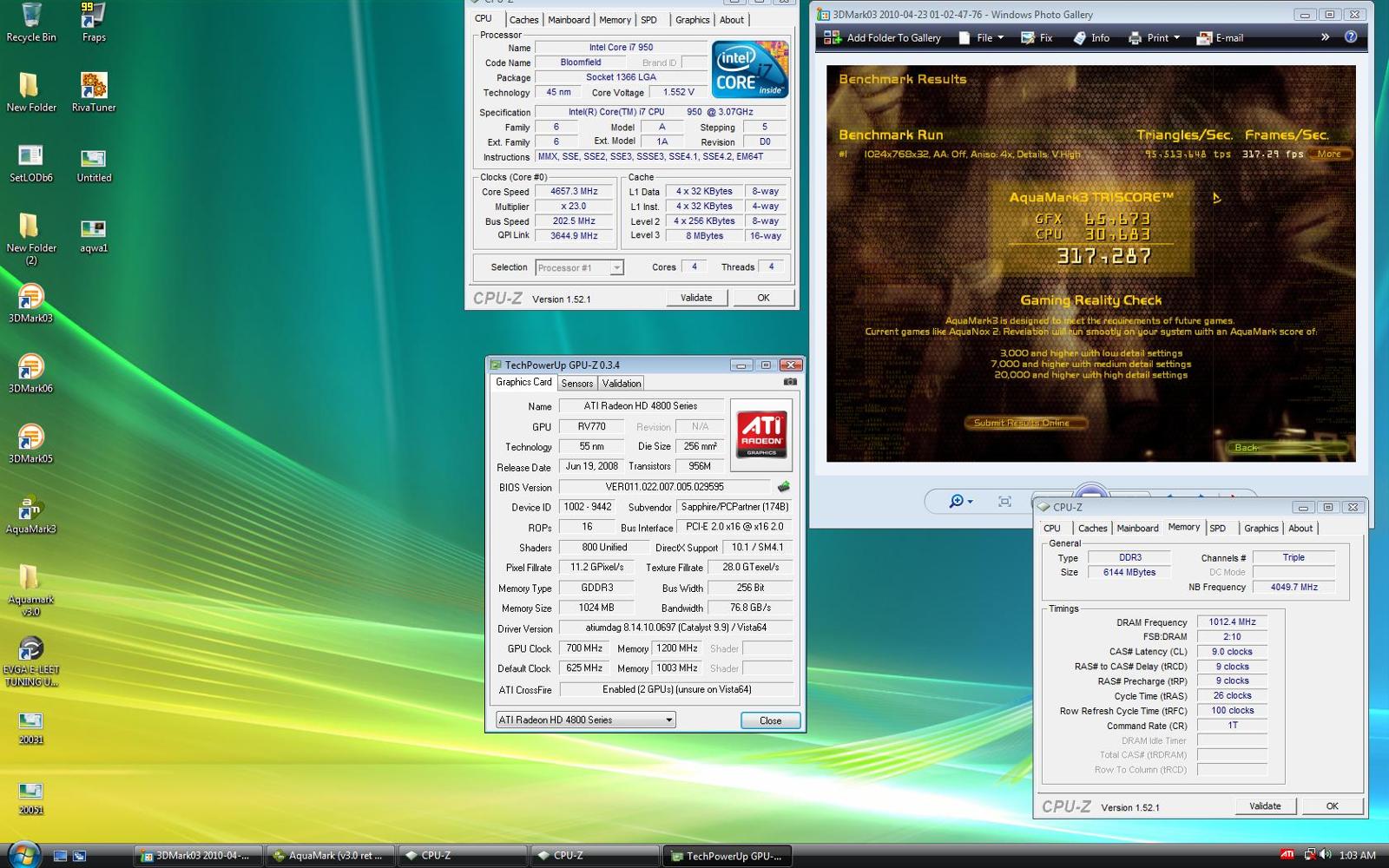Screen dimensions: 1389x868
Task: Switch to CPU tab in lower CPU-Z window
Action: pyautogui.click(x=1052, y=528)
